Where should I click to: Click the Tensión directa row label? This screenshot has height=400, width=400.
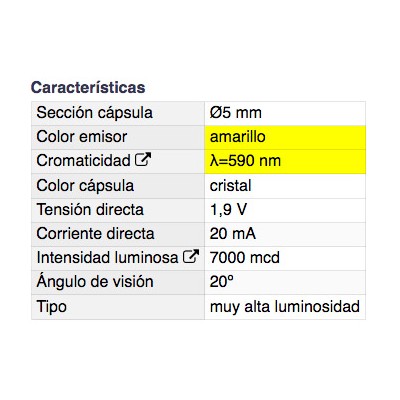click(x=90, y=210)
